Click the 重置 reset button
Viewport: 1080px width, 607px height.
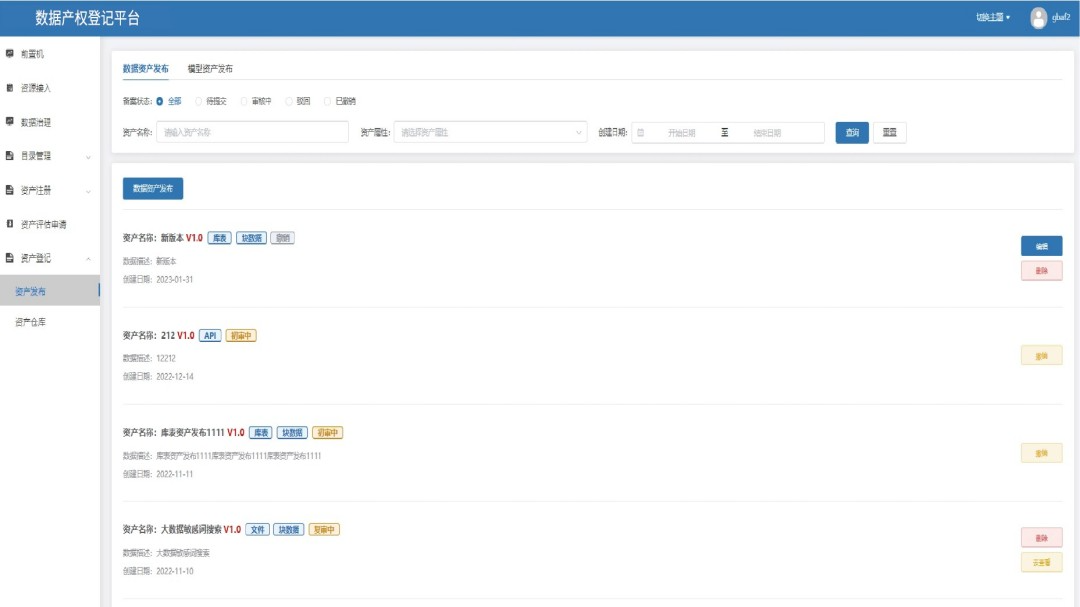[x=889, y=132]
